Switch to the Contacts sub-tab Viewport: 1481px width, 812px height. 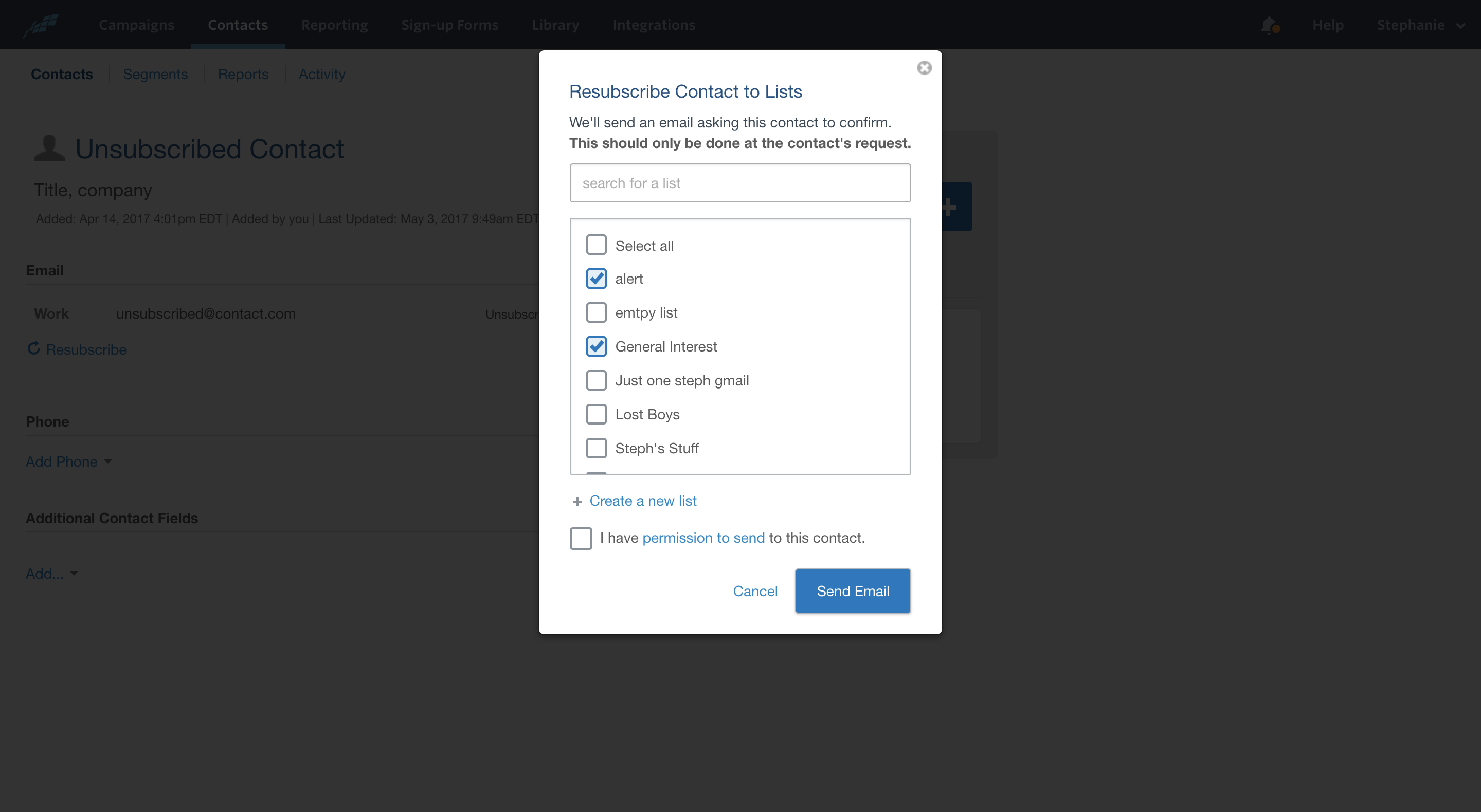(x=62, y=74)
